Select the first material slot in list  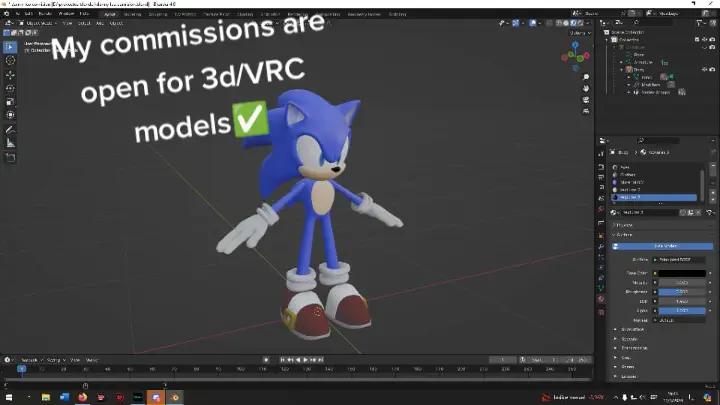654,167
